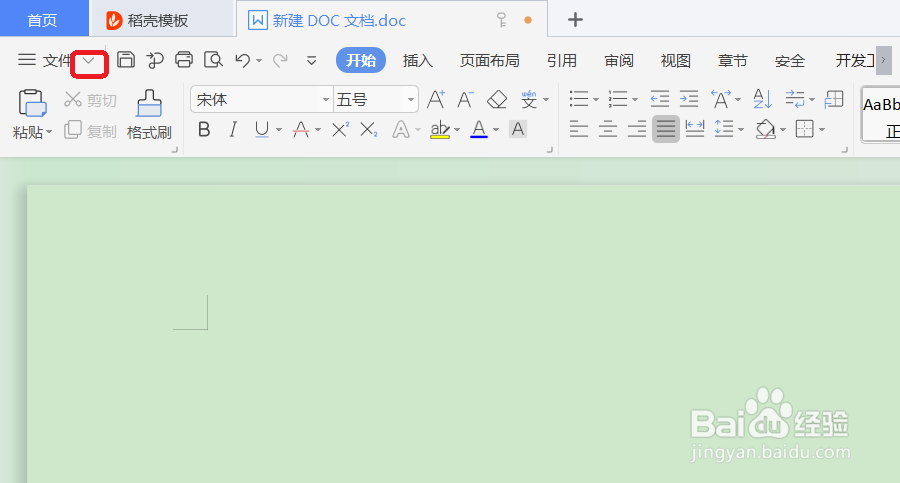Click in the blank document page area
900x483 pixels.
[x=463, y=333]
